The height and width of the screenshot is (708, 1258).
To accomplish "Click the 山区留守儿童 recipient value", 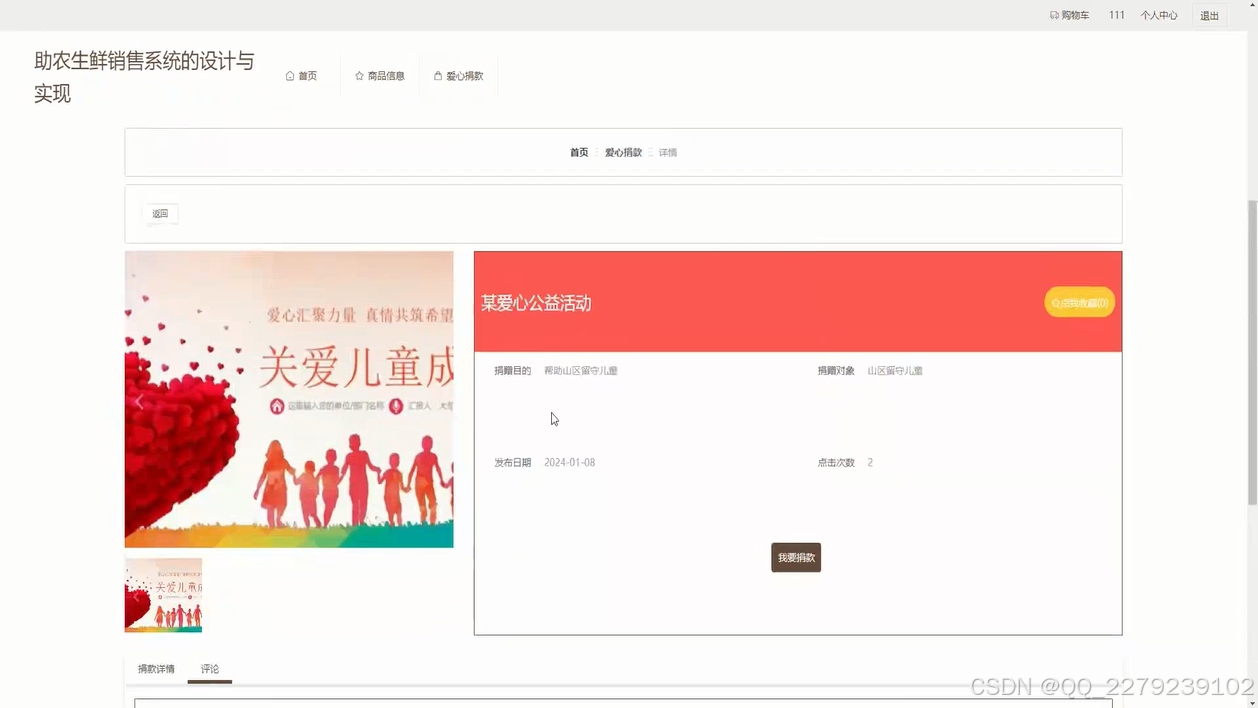I will (x=895, y=371).
